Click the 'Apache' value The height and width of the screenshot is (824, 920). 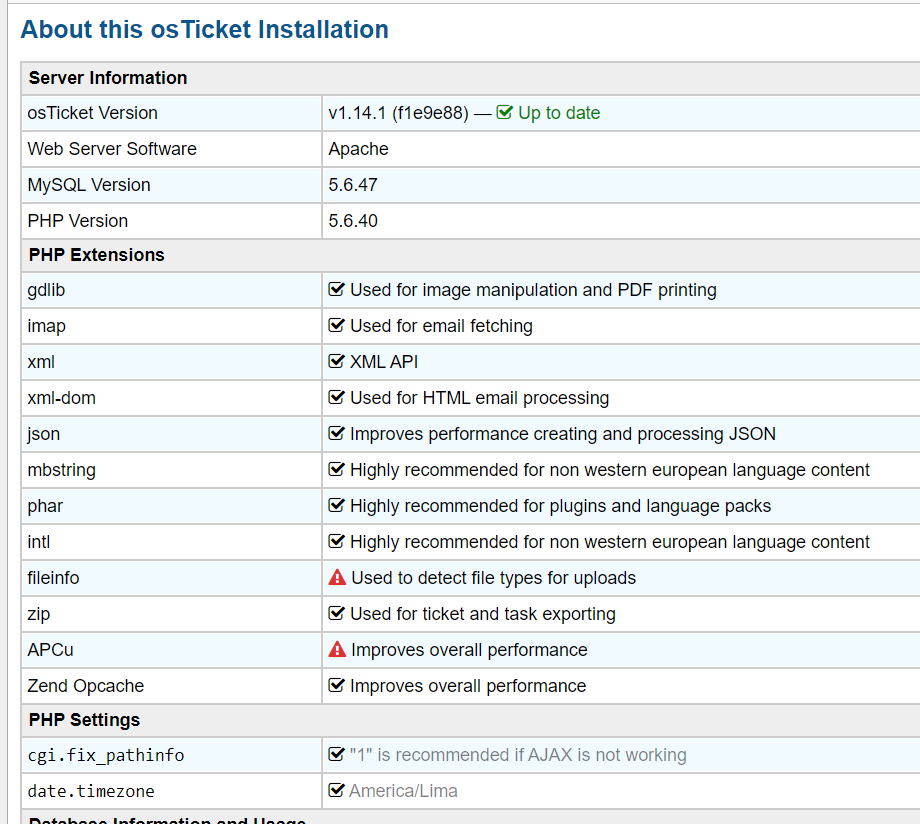click(x=358, y=149)
